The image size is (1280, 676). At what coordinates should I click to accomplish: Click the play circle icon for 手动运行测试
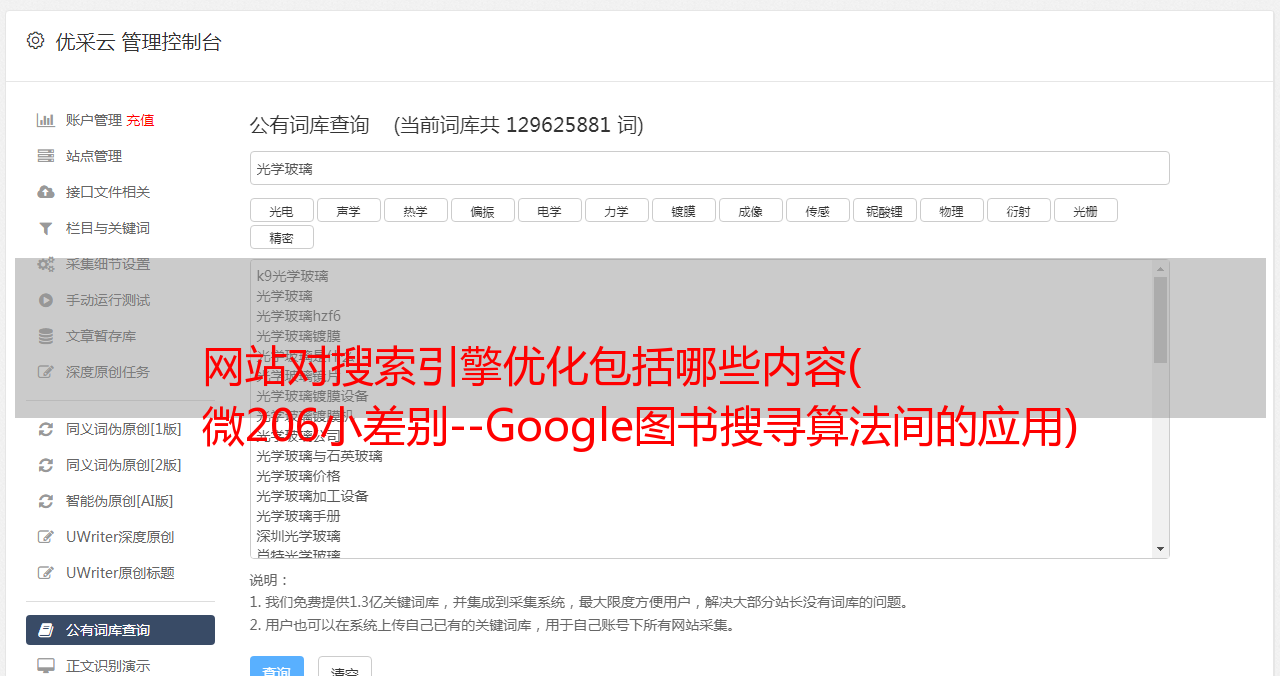[46, 300]
